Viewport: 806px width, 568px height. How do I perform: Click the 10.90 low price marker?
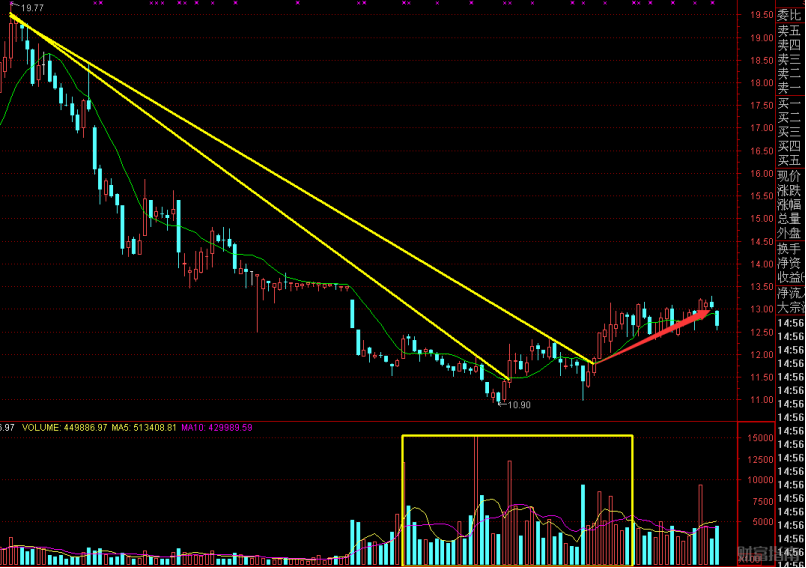[519, 405]
